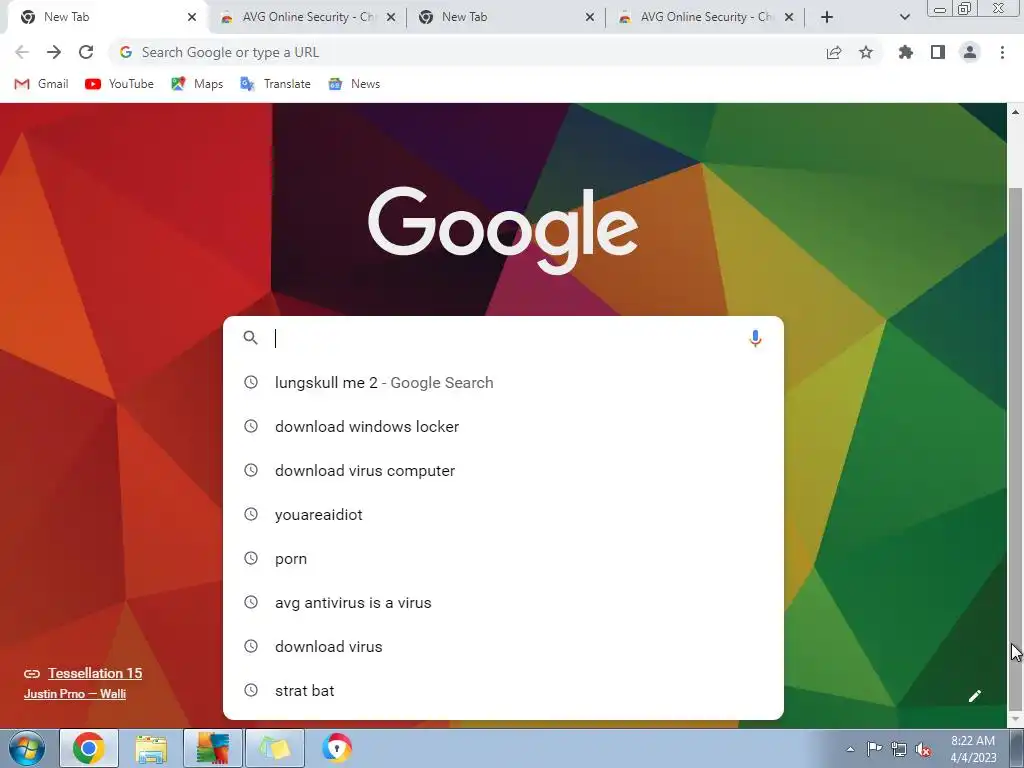
Task: Open Chrome's three-dot menu
Action: coord(1002,52)
